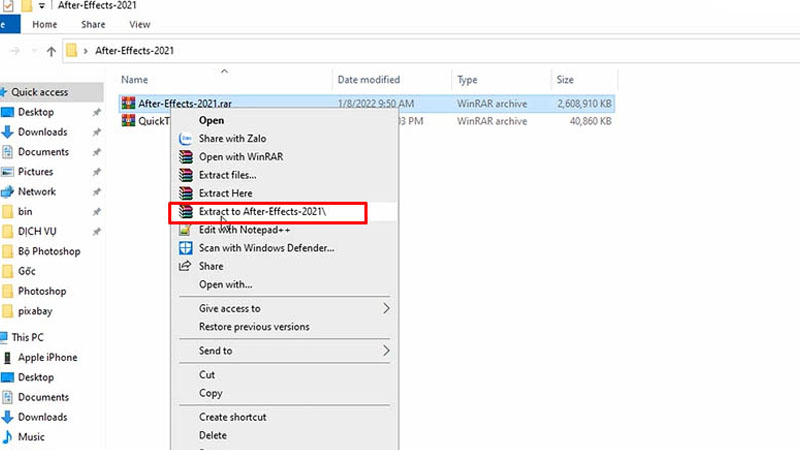The width and height of the screenshot is (800, 450).
Task: Open the Home ribbon tab
Action: click(45, 24)
